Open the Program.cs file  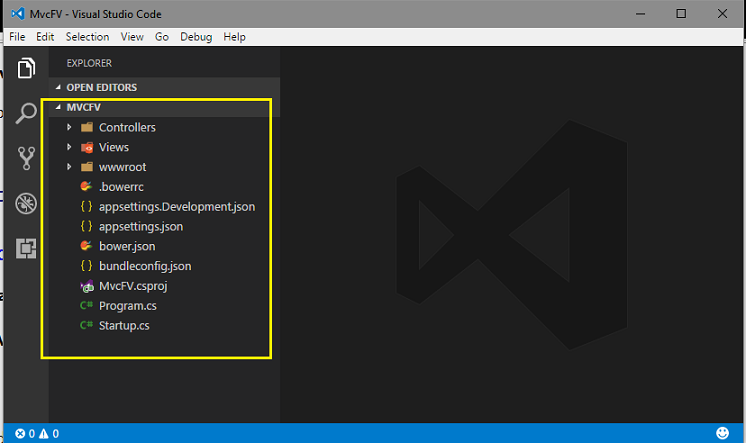(x=128, y=306)
